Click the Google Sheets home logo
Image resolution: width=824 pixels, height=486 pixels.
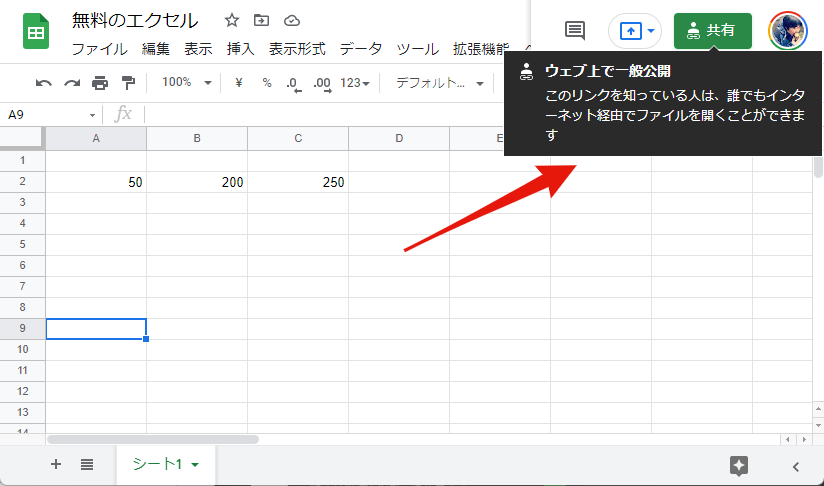(x=37, y=32)
